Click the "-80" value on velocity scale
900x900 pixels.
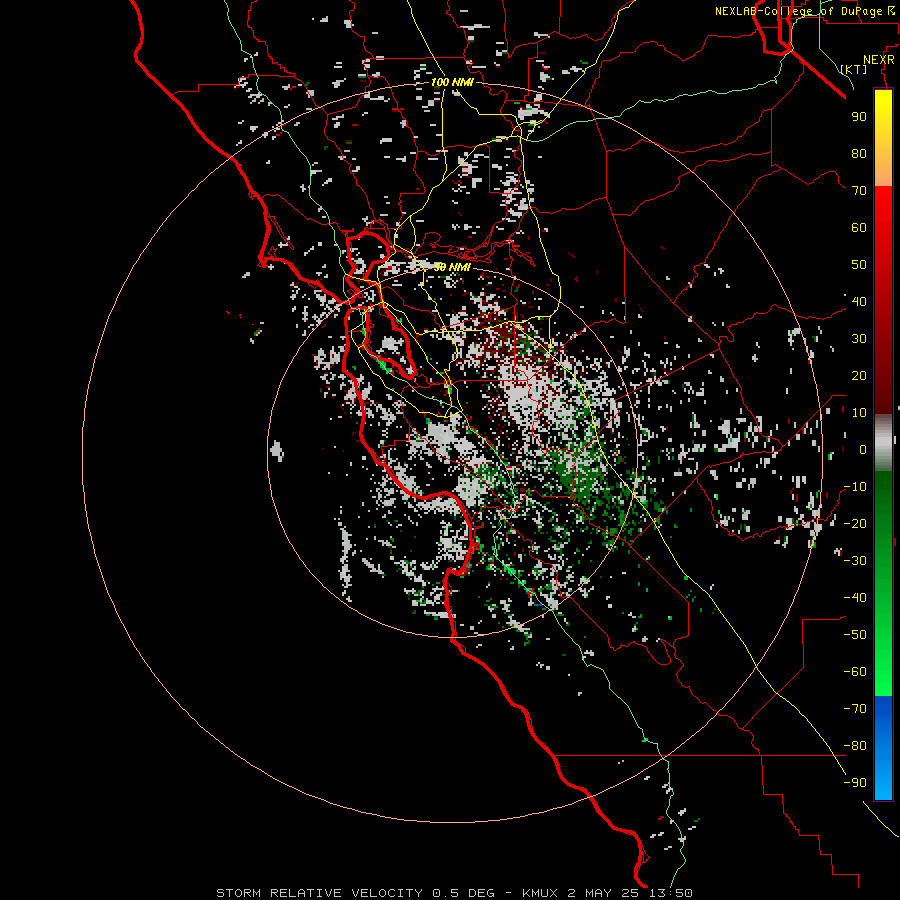(x=855, y=746)
